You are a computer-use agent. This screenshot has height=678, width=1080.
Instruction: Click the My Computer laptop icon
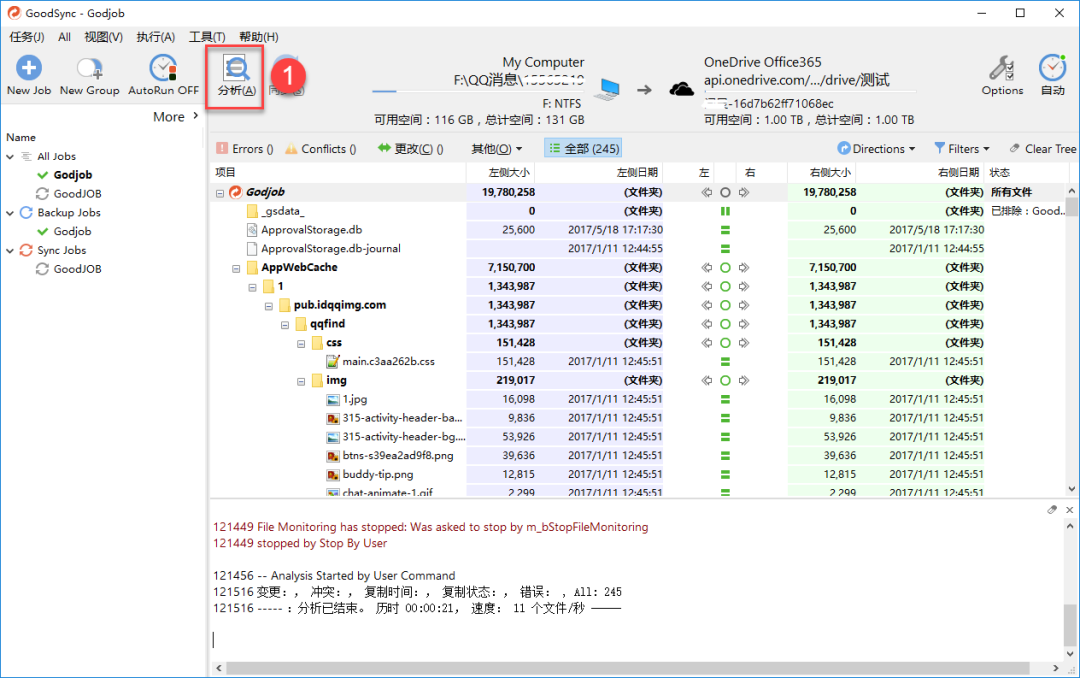(607, 90)
